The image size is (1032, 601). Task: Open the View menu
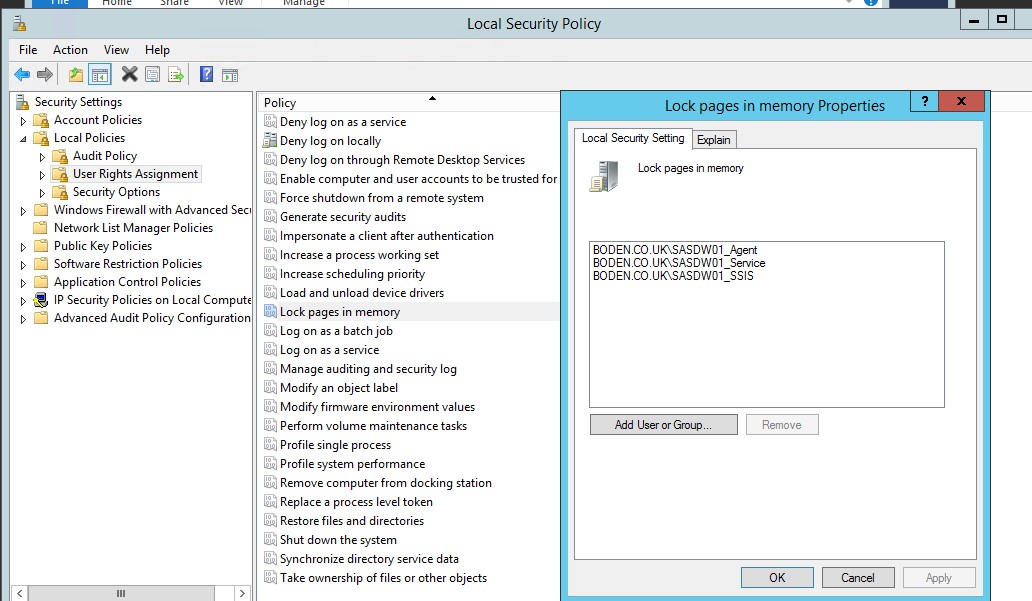pos(116,50)
